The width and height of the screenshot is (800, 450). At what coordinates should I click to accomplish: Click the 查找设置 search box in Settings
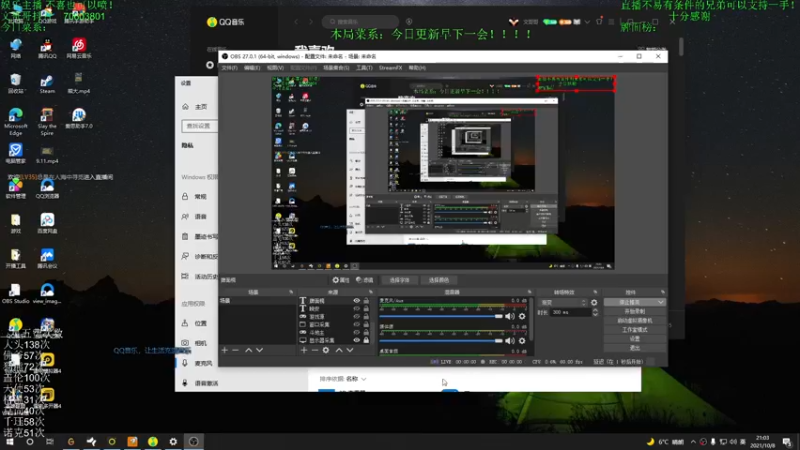[x=199, y=126]
